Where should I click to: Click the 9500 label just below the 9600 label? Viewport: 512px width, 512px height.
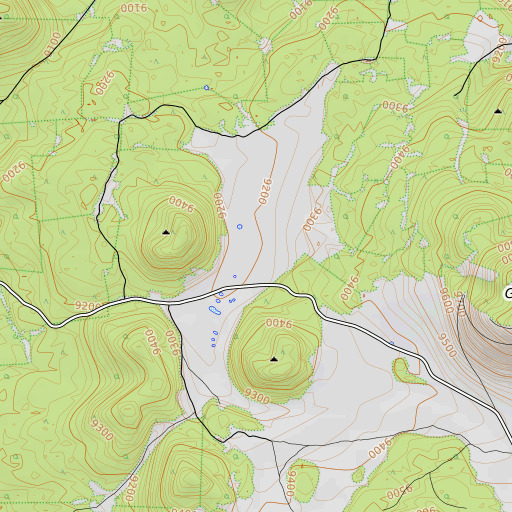pos(447,345)
